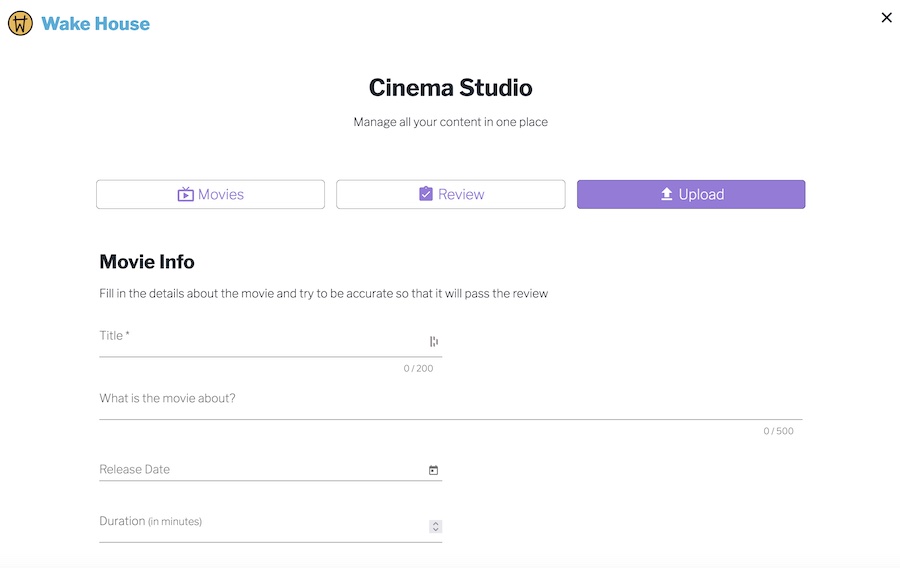The image size is (900, 568).
Task: Increase Duration with the up arrow
Action: pyautogui.click(x=436, y=523)
